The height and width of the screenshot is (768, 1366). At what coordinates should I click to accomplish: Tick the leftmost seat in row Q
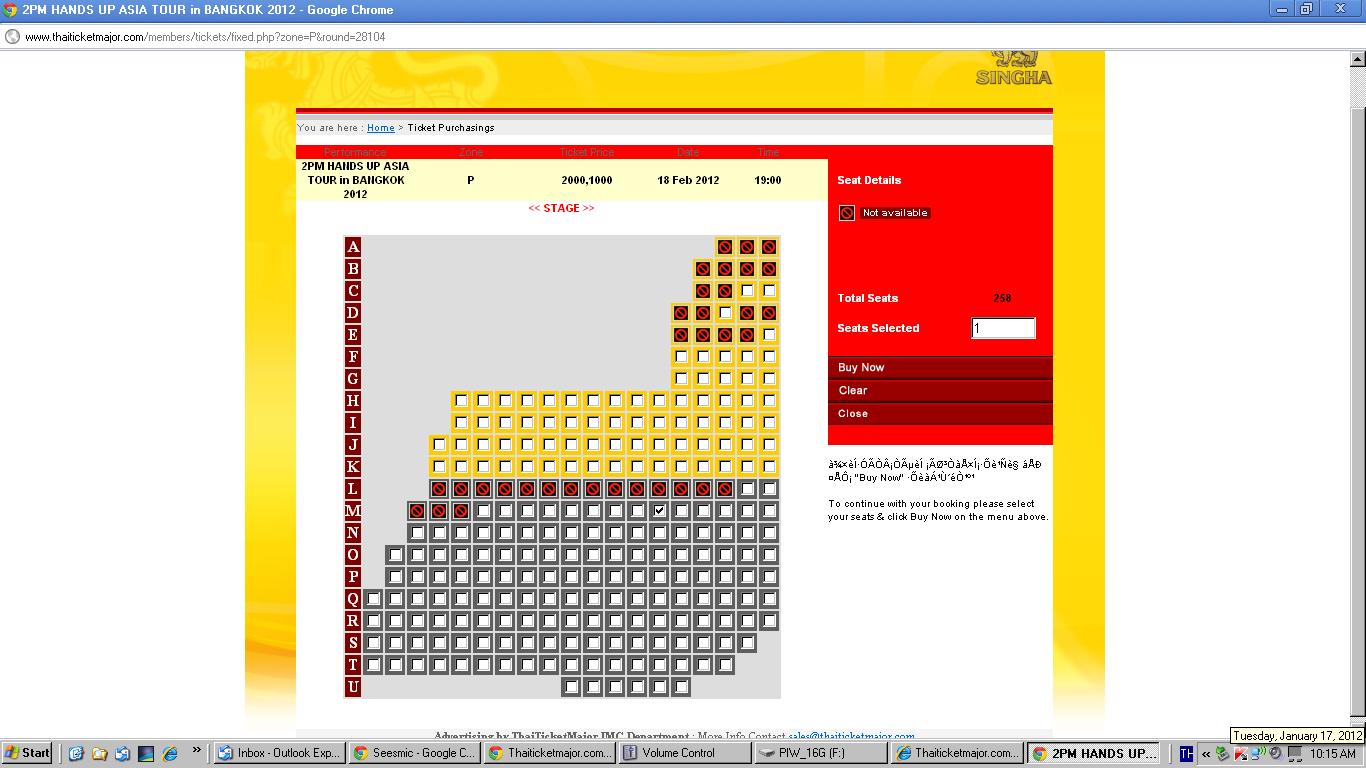tap(373, 599)
